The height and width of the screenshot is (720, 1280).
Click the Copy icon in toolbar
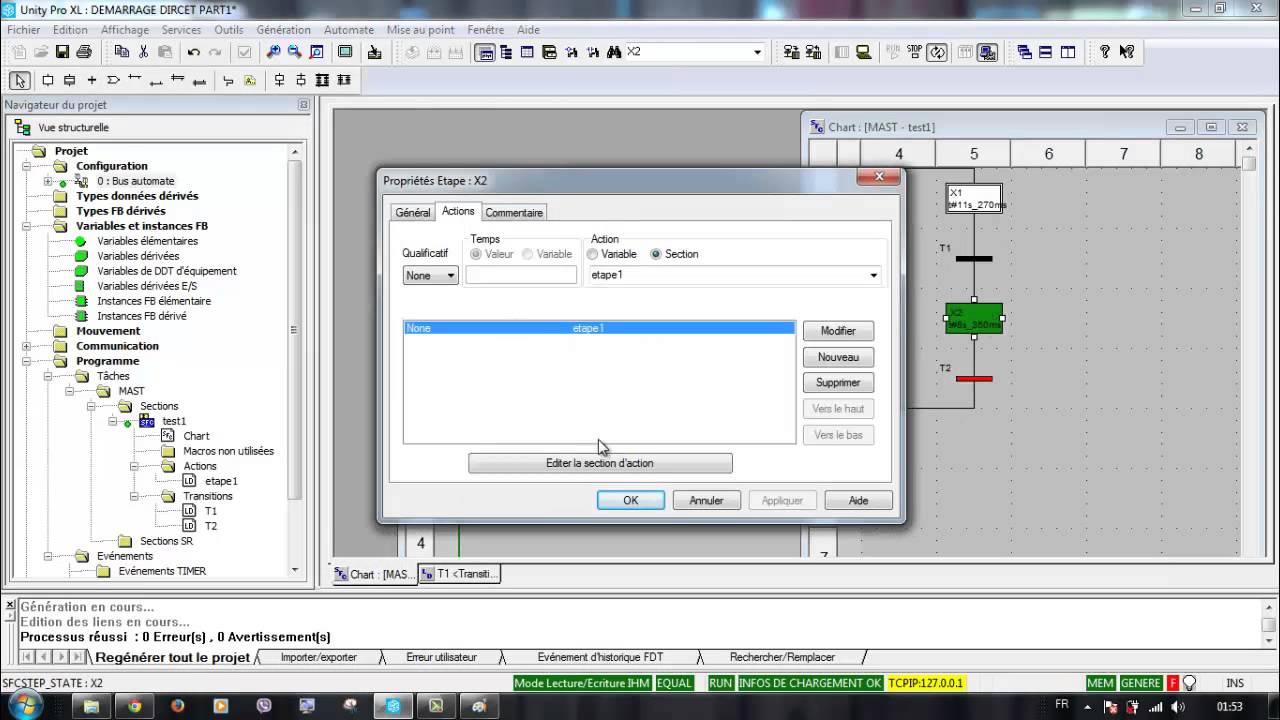click(x=122, y=52)
